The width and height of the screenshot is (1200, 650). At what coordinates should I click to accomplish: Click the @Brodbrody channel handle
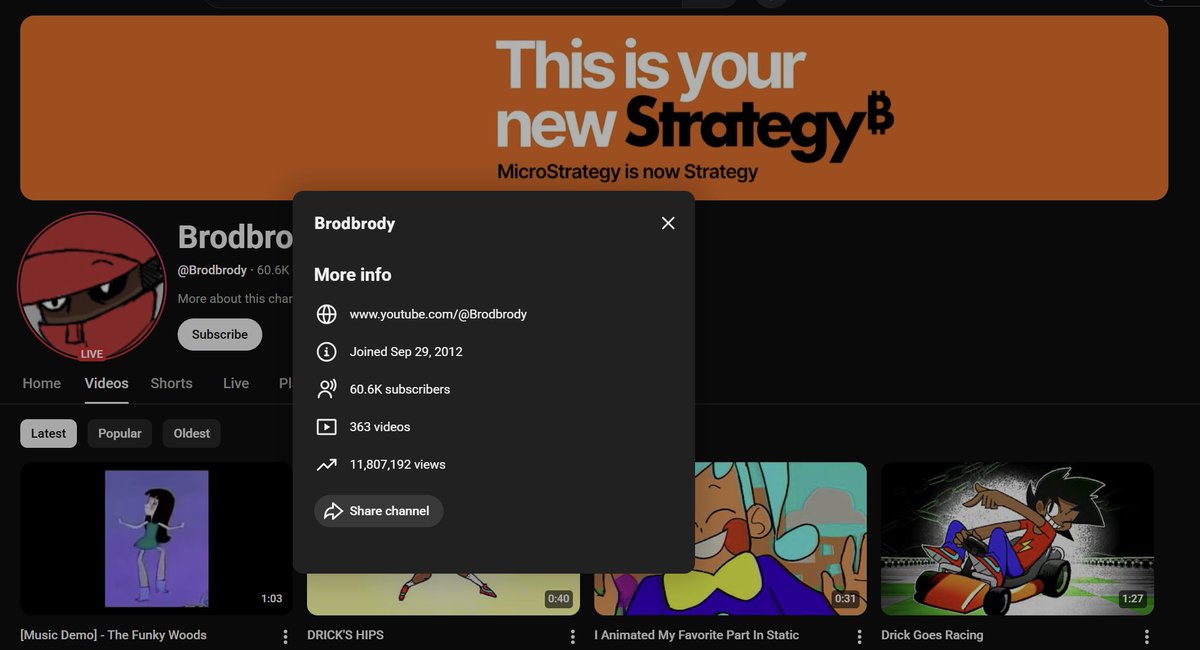pyautogui.click(x=212, y=270)
